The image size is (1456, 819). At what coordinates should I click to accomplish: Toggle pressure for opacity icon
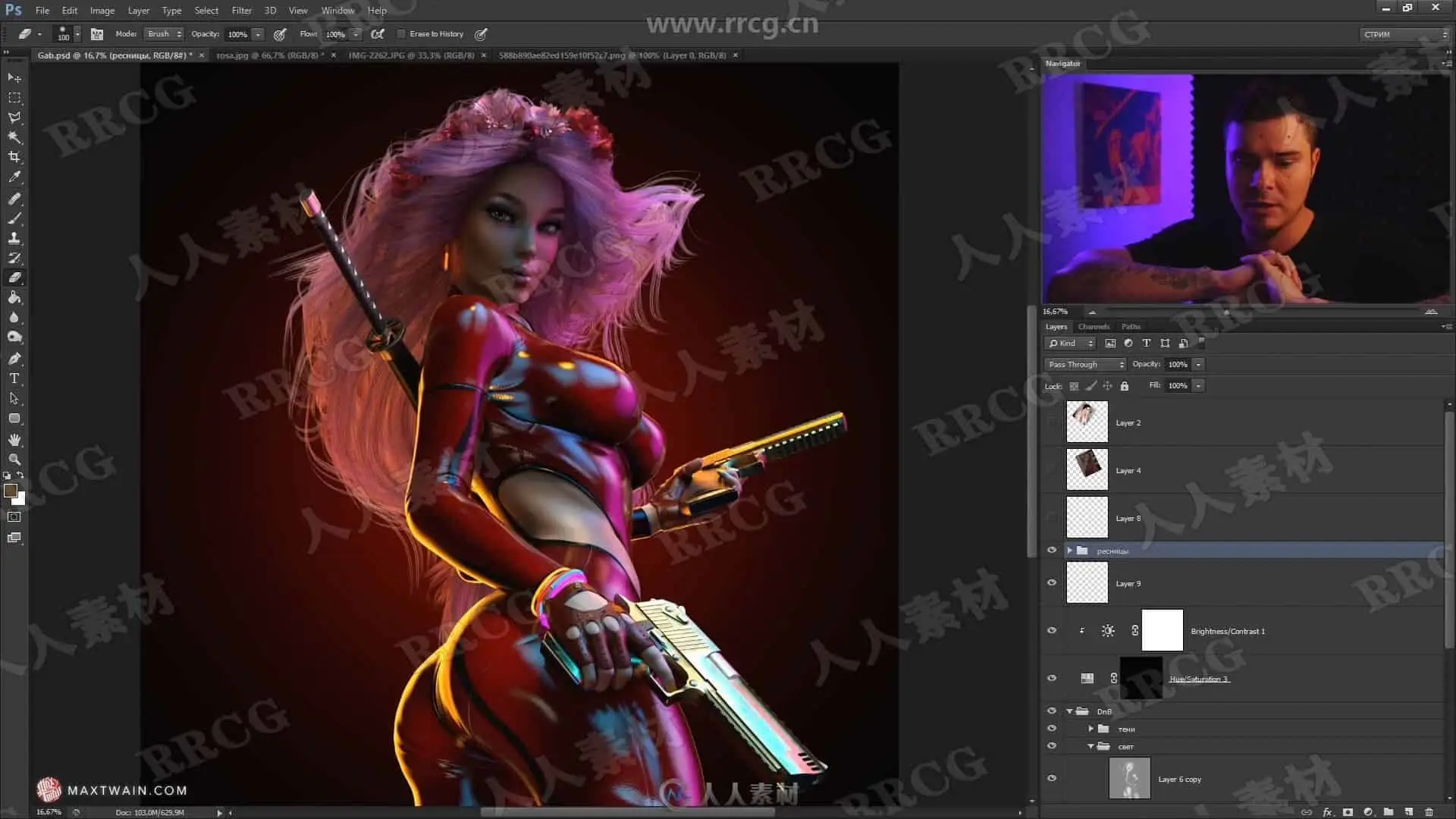coord(280,34)
